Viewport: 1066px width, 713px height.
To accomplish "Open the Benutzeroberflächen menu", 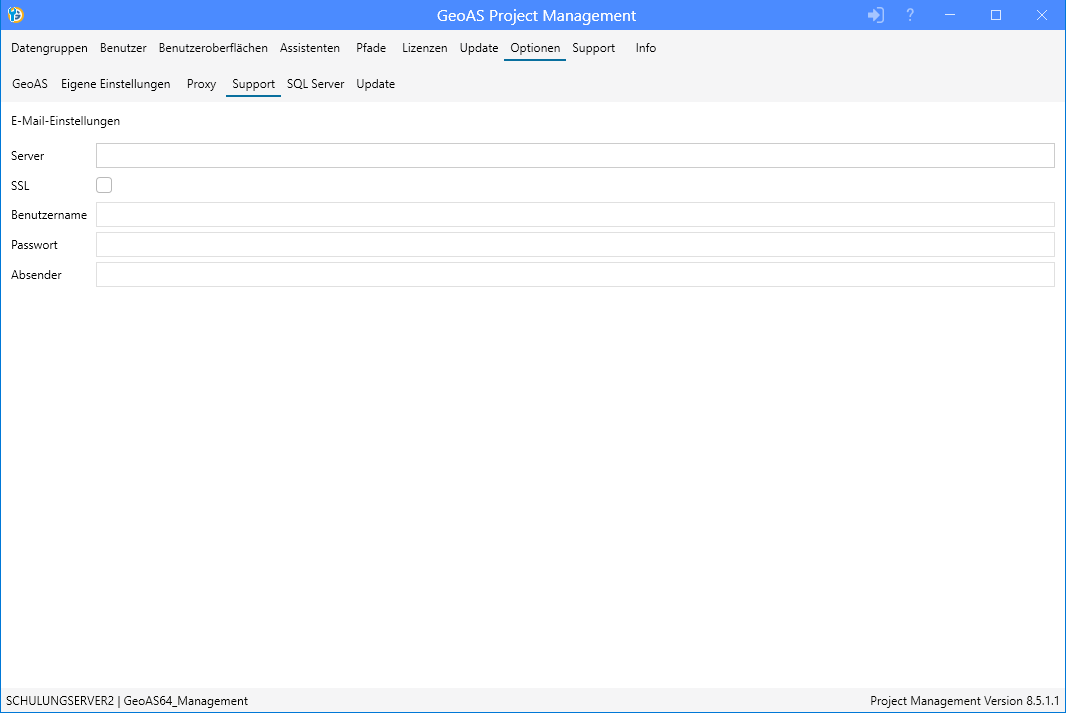I will [x=213, y=48].
